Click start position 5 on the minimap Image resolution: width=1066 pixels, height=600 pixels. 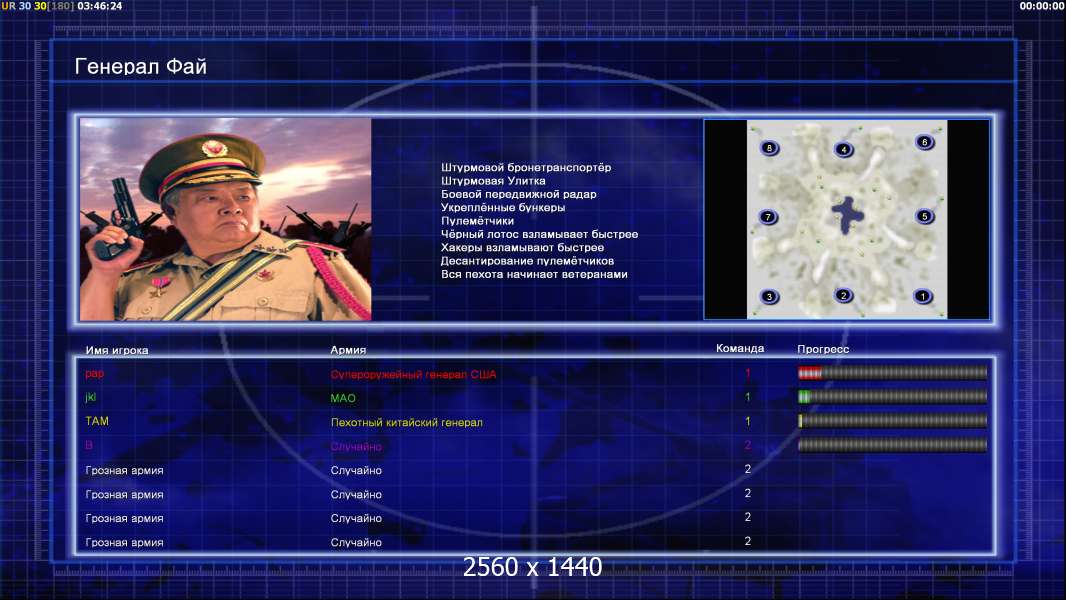[x=924, y=216]
